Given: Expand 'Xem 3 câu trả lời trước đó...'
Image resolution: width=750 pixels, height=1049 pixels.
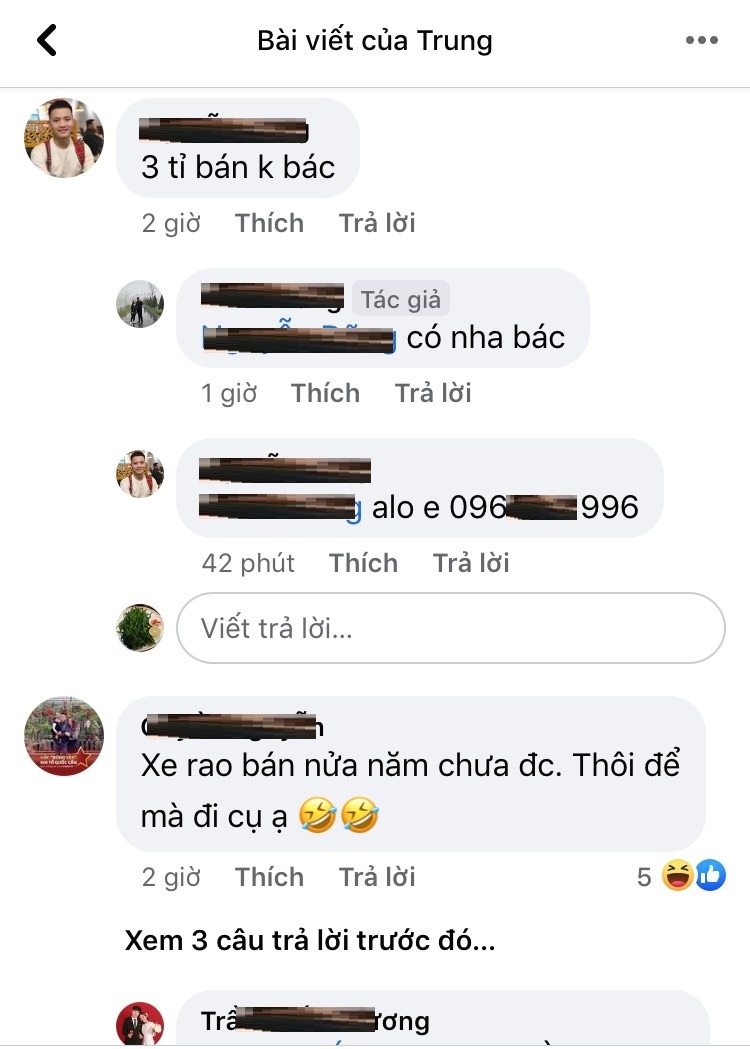Looking at the screenshot, I should tap(310, 941).
